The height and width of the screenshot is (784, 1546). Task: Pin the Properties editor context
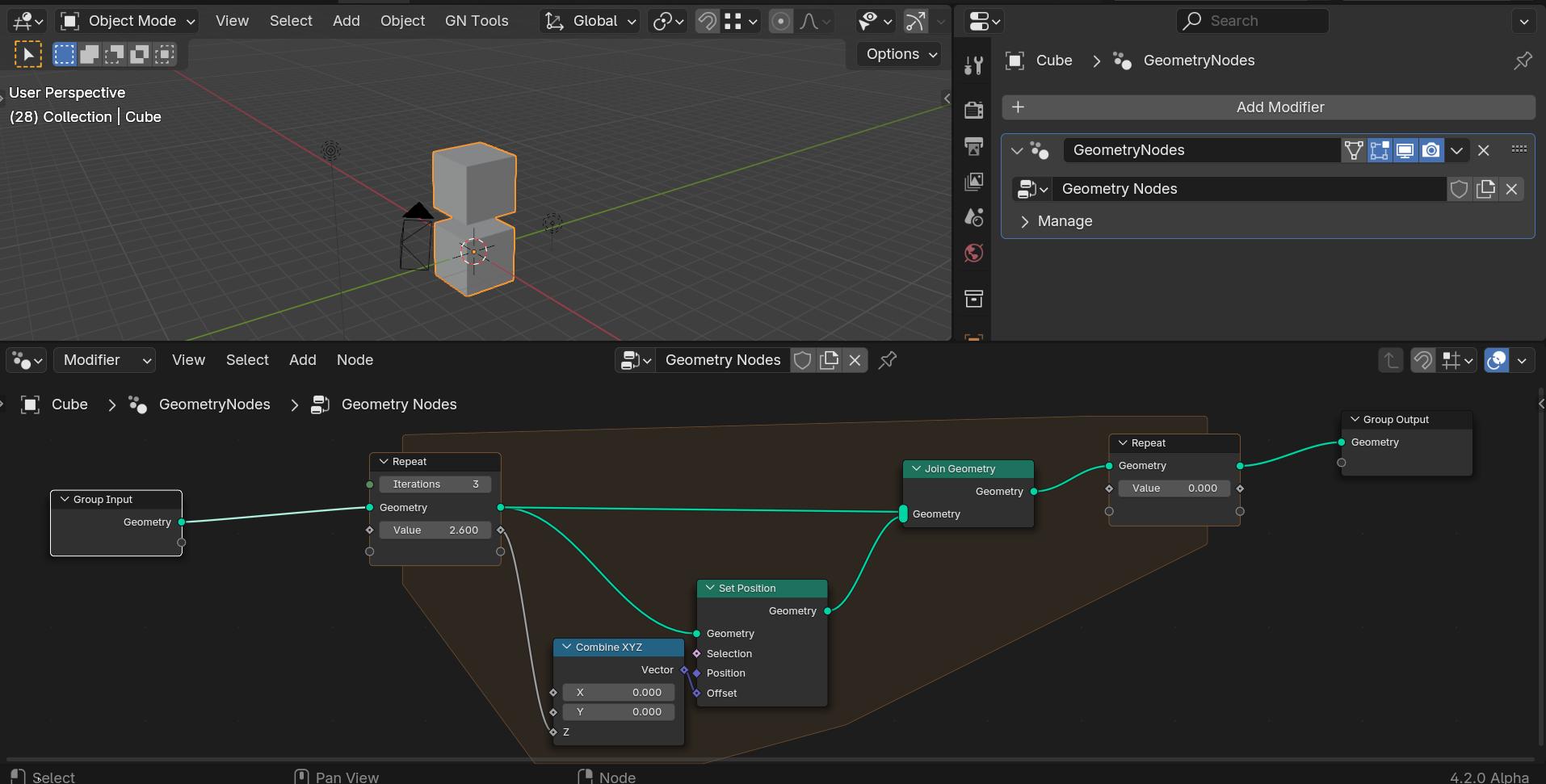pyautogui.click(x=1523, y=61)
